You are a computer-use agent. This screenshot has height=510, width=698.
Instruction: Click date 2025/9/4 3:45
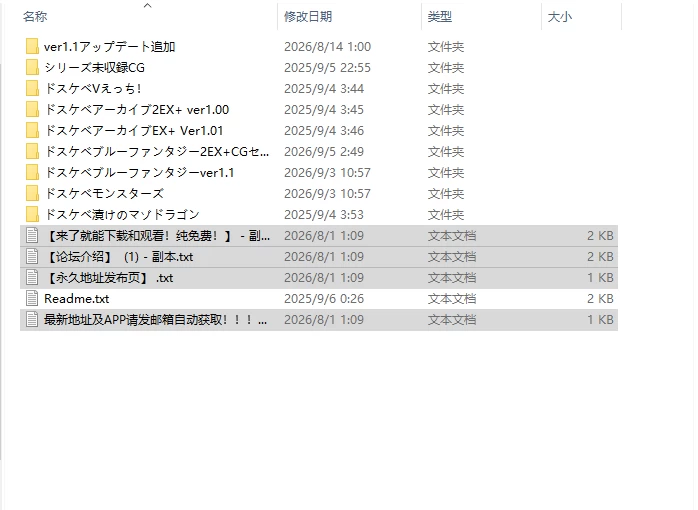pyautogui.click(x=324, y=109)
